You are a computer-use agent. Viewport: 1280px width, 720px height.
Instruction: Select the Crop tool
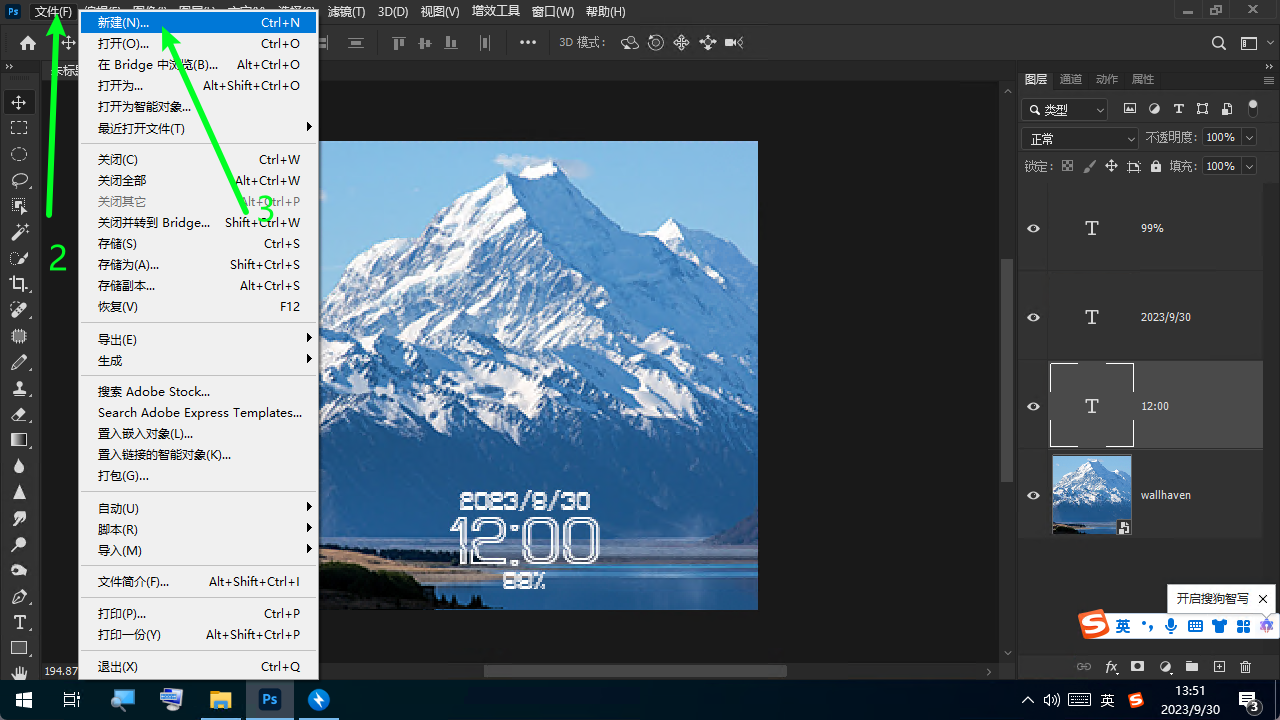click(19, 284)
